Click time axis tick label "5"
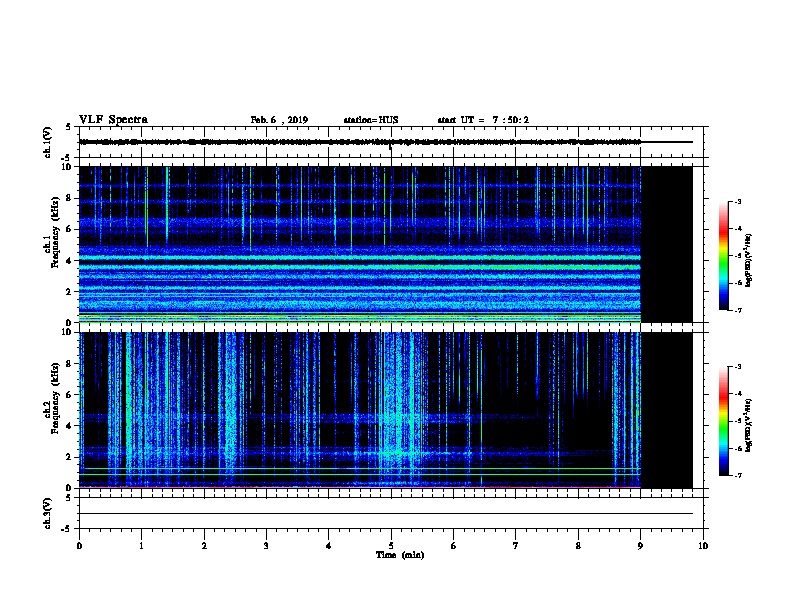The width and height of the screenshot is (792, 612). [391, 545]
